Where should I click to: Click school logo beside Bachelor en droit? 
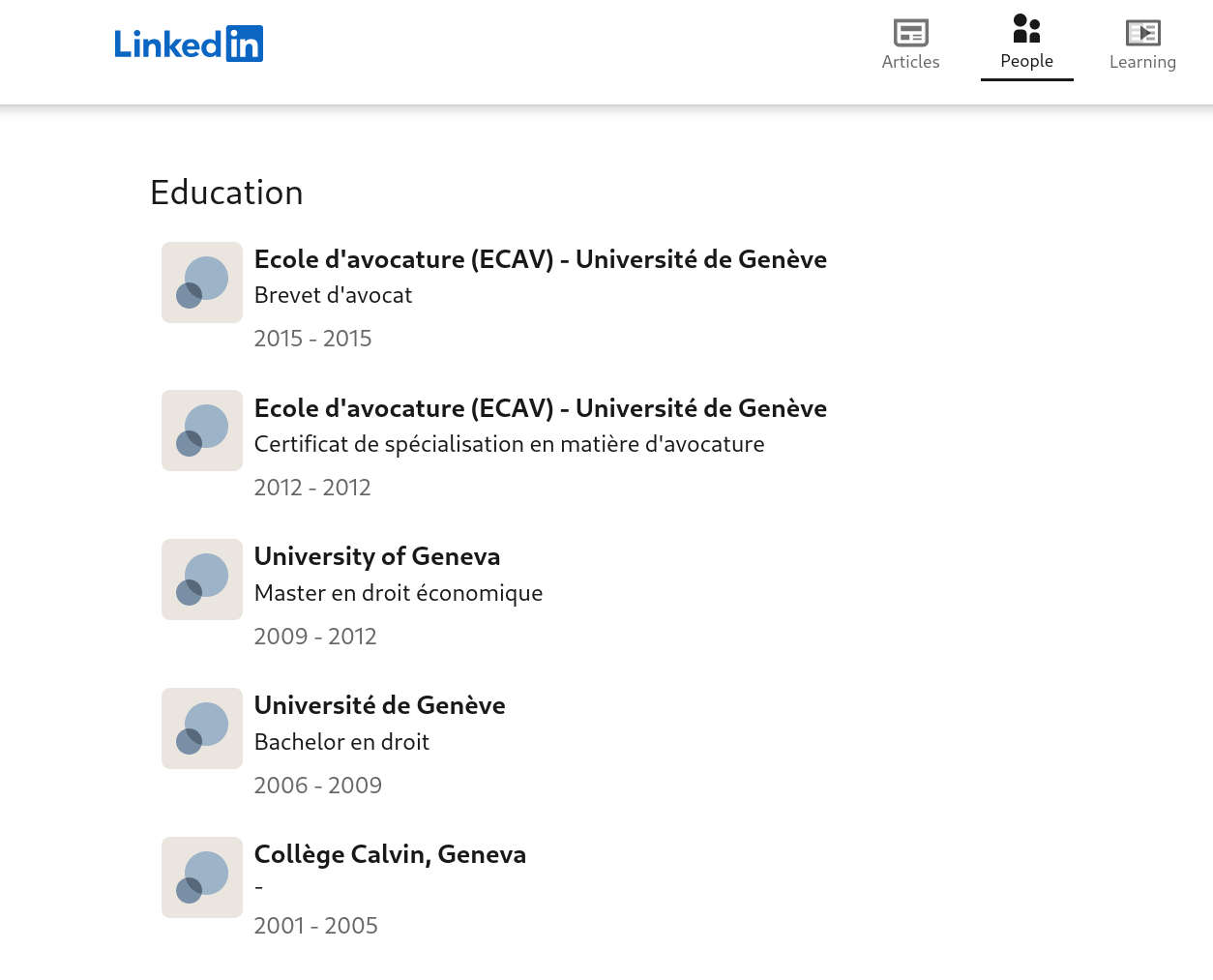tap(202, 728)
